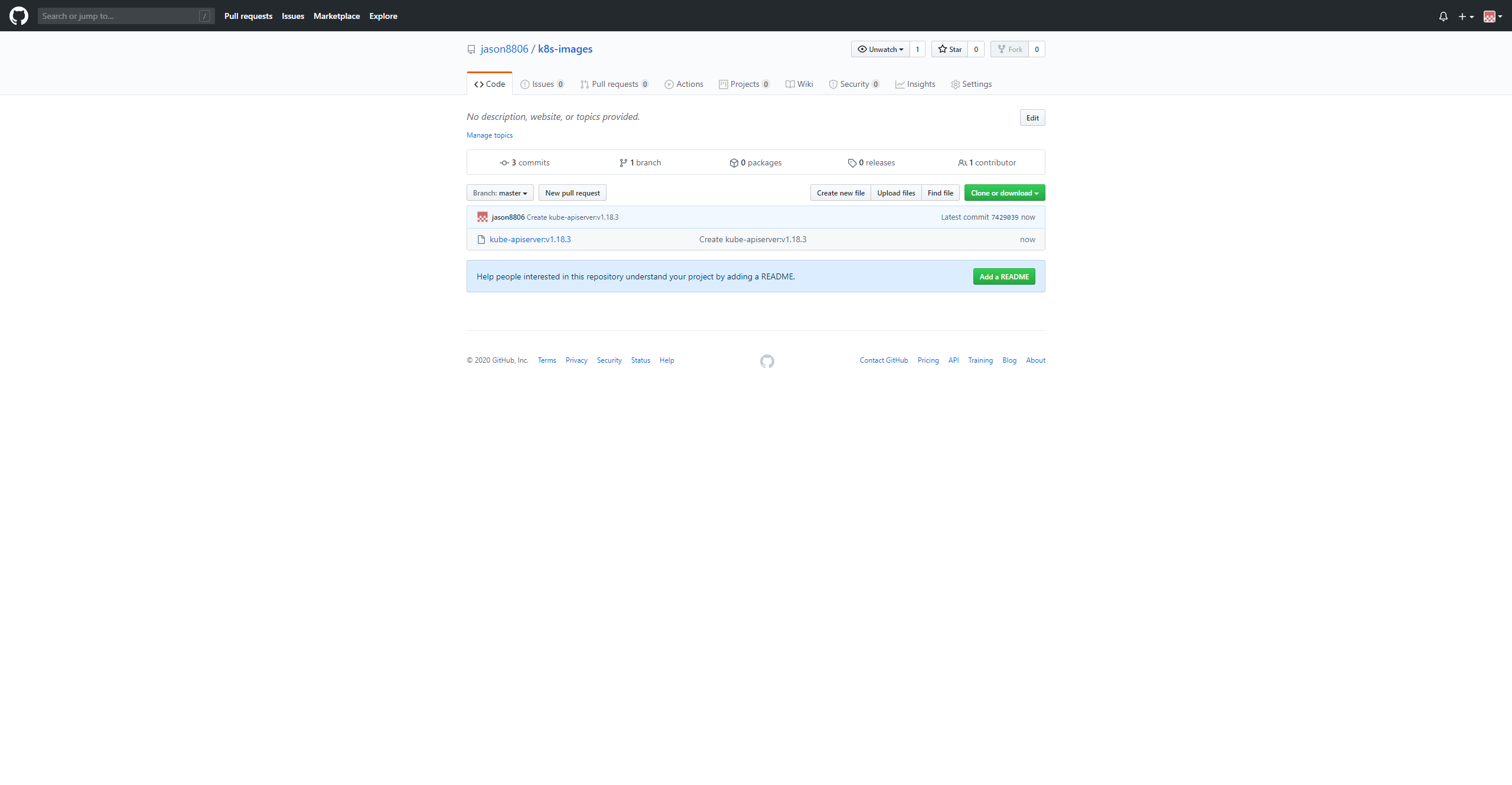
Task: Open Help footer link
Action: coord(667,360)
